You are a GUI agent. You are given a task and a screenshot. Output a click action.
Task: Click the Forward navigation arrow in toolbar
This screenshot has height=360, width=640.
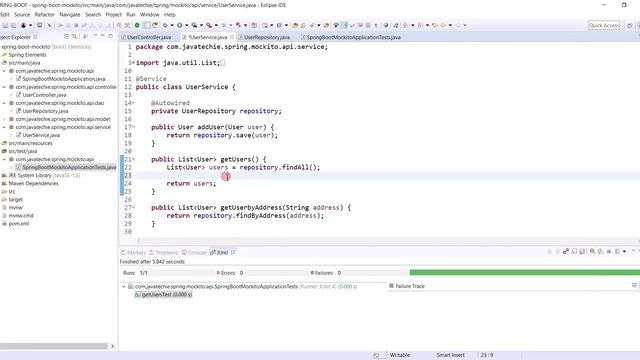(458, 25)
